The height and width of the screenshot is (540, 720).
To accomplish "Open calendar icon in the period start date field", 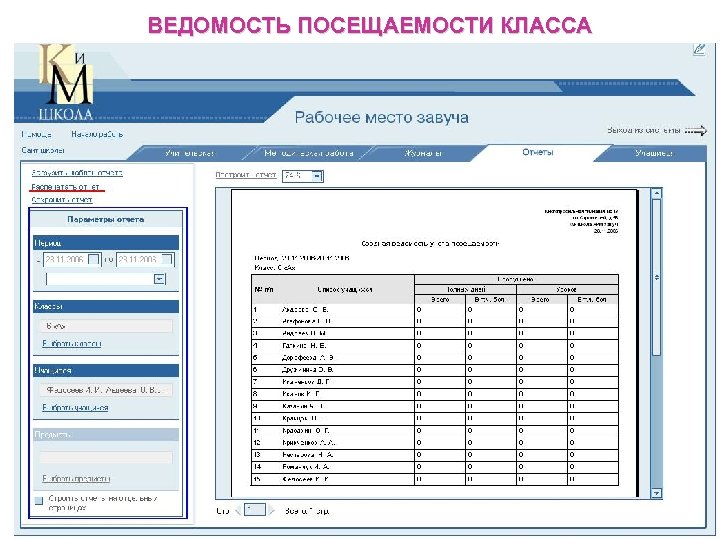I will (x=93, y=260).
